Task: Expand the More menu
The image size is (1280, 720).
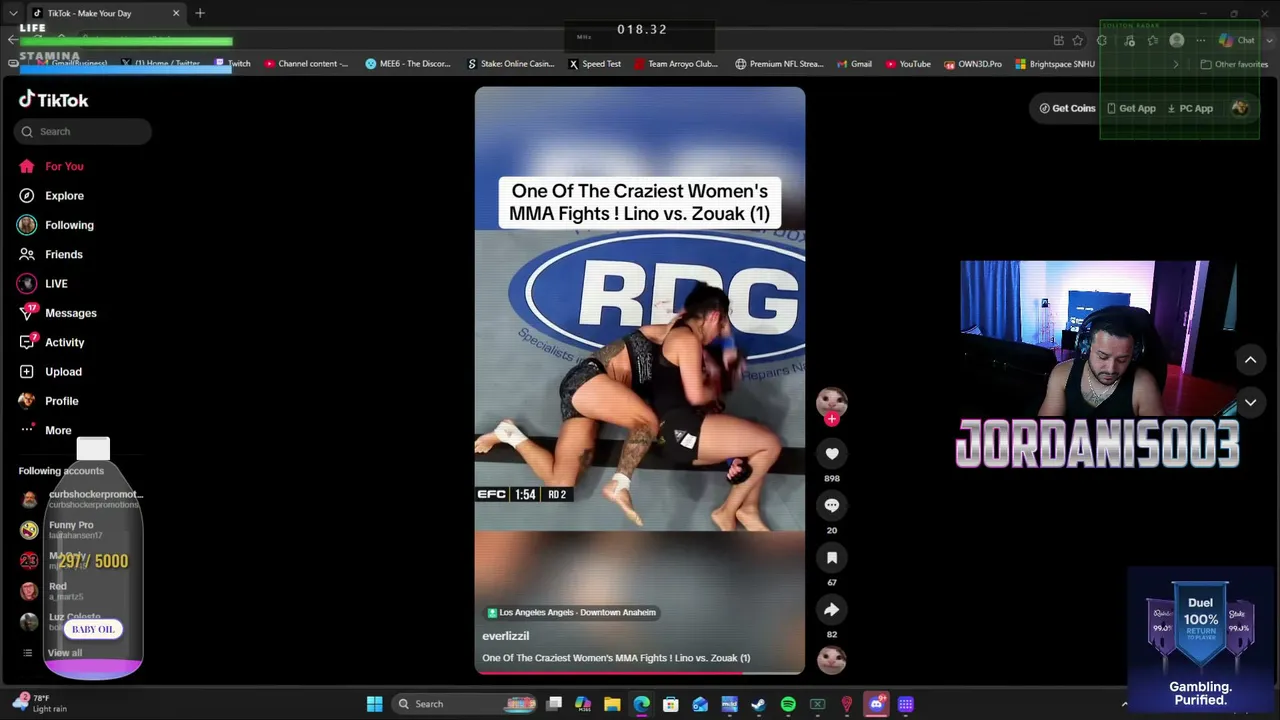Action: (45, 430)
